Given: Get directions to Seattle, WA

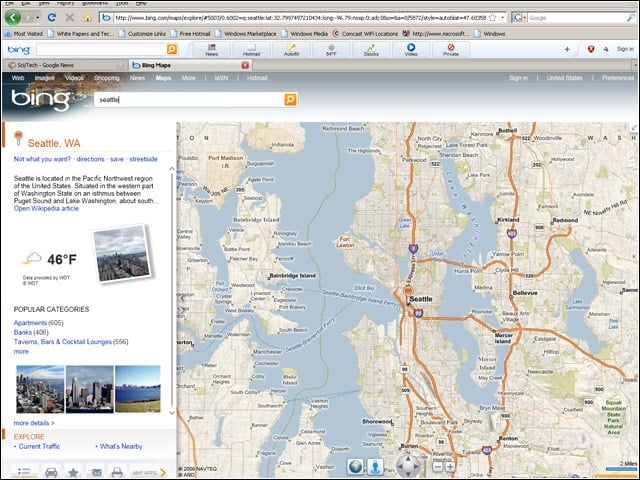Looking at the screenshot, I should [90, 159].
